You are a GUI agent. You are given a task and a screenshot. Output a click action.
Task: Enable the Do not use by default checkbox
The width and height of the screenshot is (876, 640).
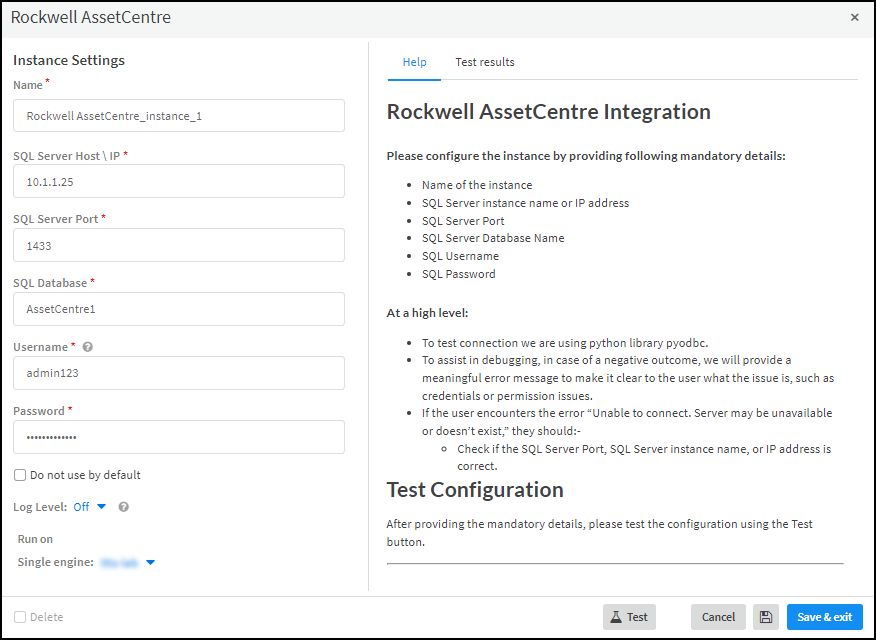pyautogui.click(x=20, y=475)
